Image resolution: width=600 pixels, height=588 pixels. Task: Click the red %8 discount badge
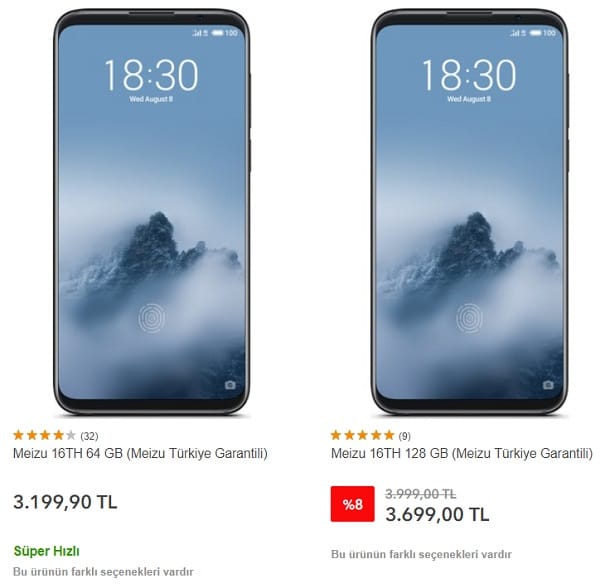coord(352,504)
